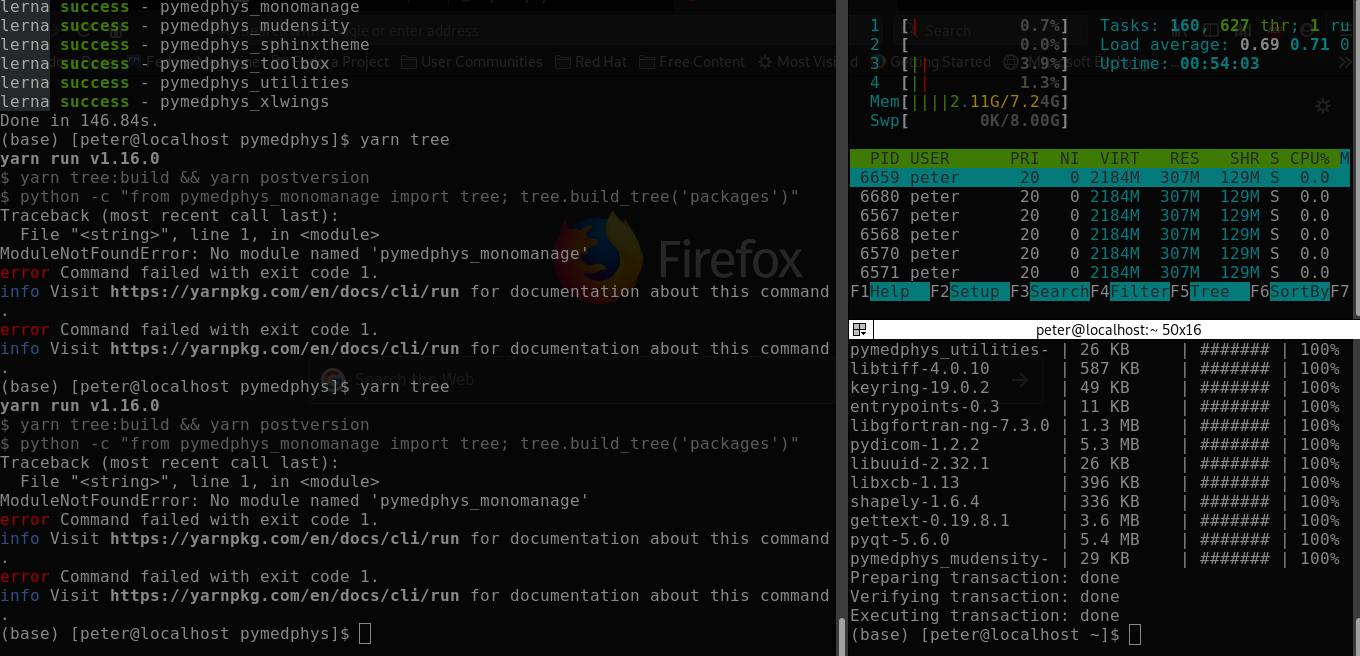Click the libuuid-2.32.1 package line
The image size is (1360, 656).
[x=1095, y=463]
